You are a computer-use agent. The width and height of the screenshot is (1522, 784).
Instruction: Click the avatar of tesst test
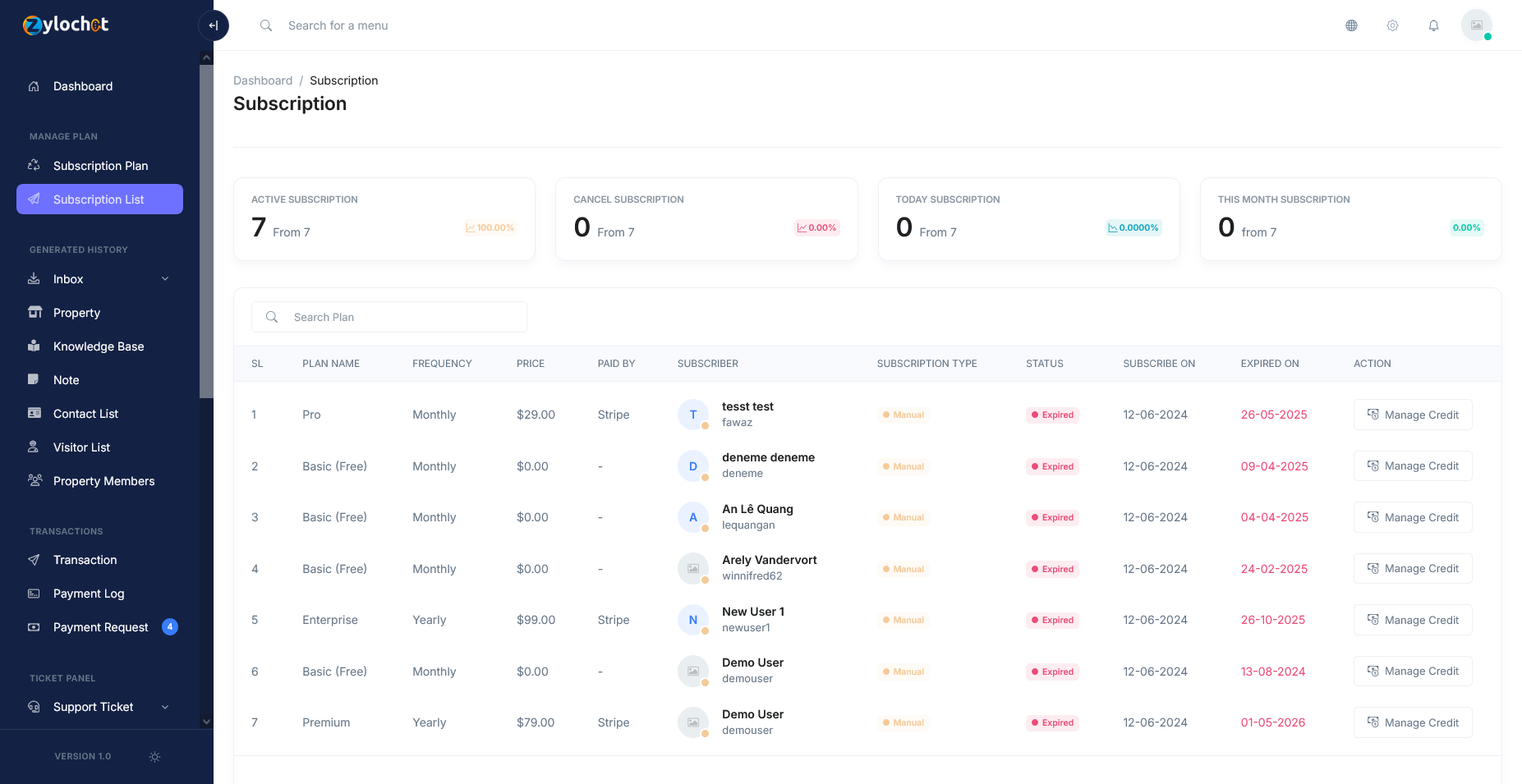[x=693, y=415]
